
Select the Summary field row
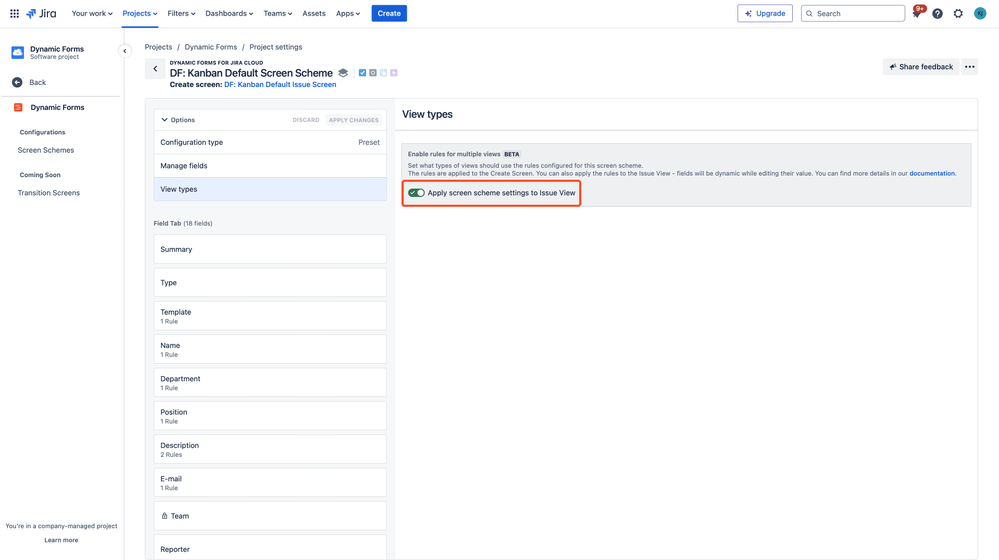pyautogui.click(x=270, y=249)
